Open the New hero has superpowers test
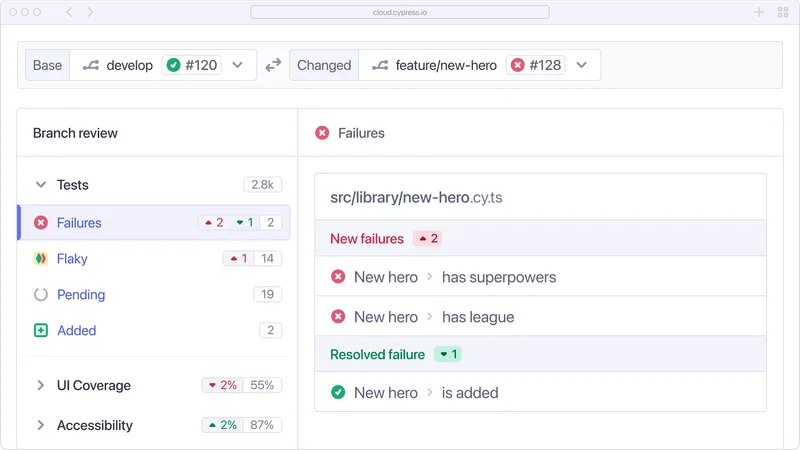The image size is (800, 450). click(x=540, y=277)
